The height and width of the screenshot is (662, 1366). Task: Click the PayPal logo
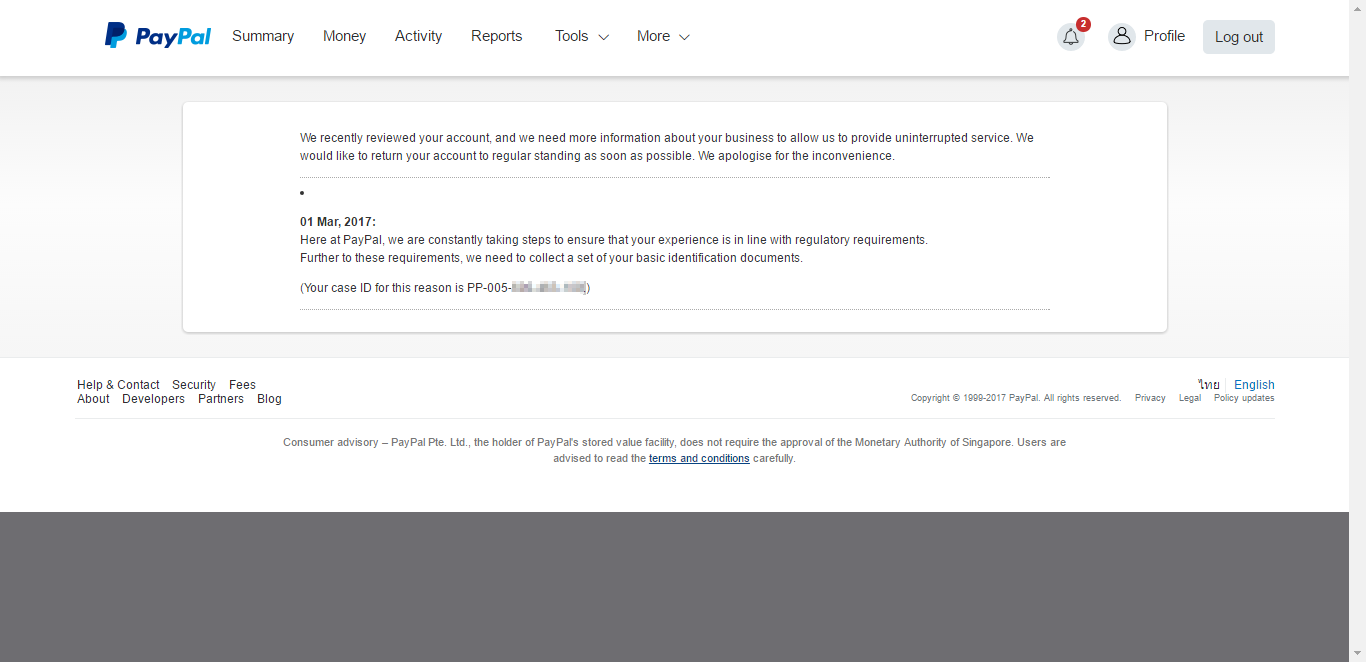coord(158,36)
